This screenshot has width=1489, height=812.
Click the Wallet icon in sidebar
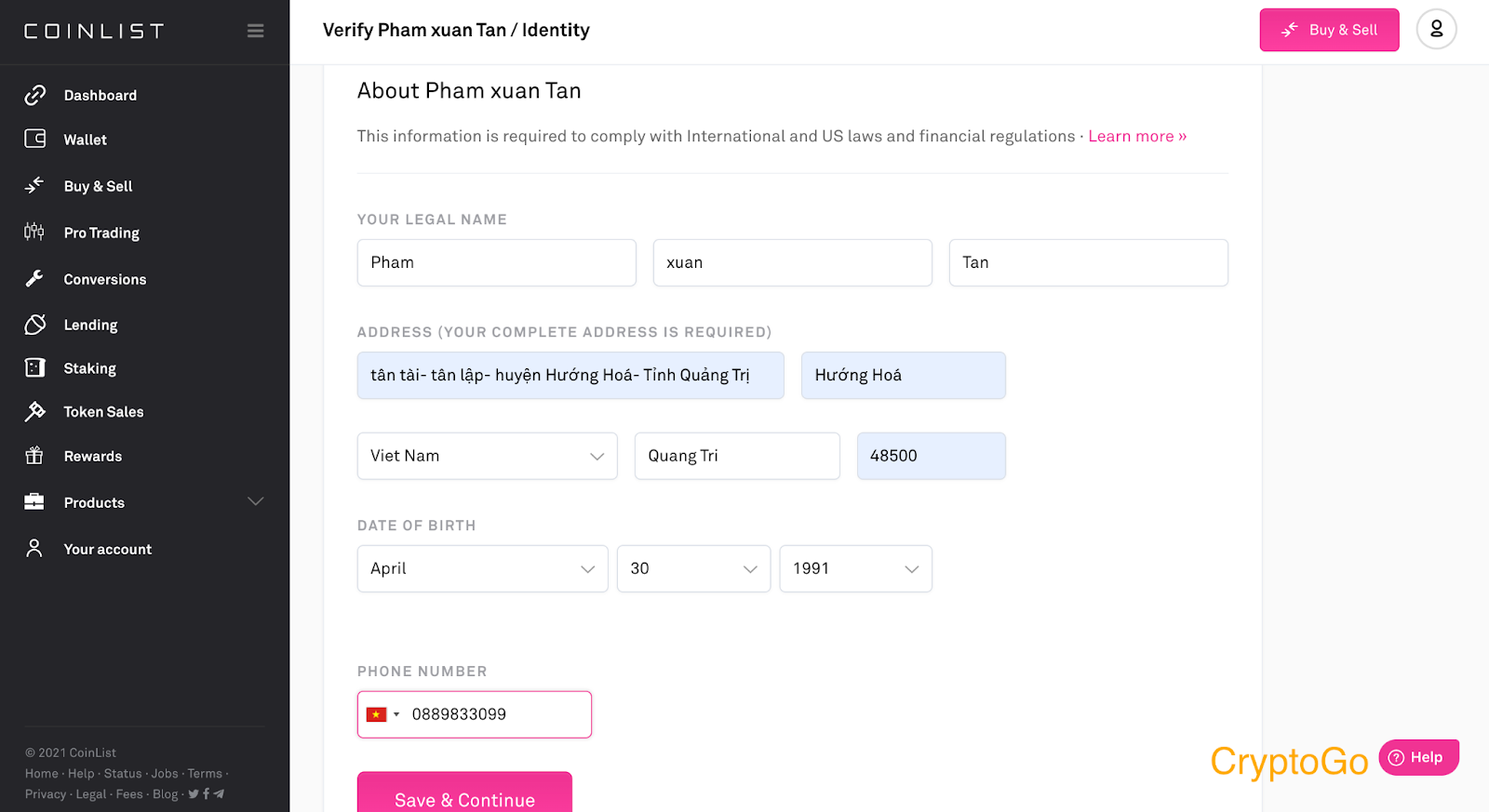(34, 139)
